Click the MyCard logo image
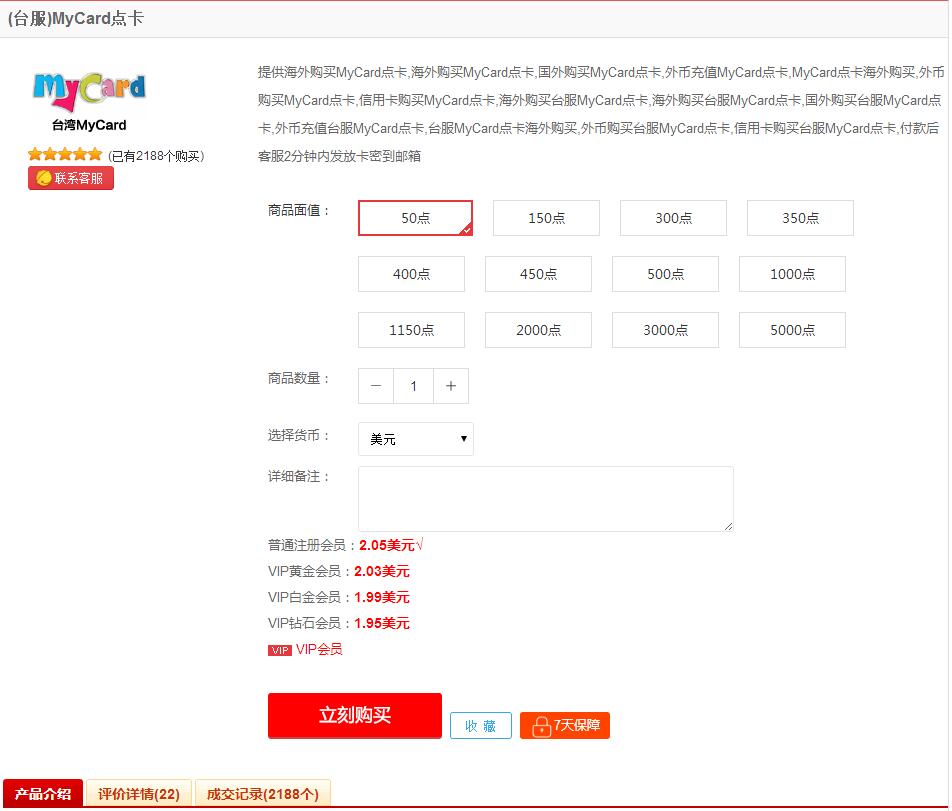 89,91
